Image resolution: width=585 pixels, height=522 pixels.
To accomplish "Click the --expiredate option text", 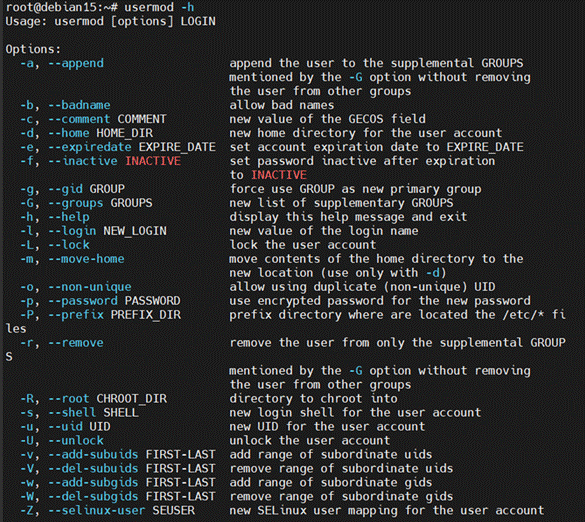I will click(x=90, y=147).
